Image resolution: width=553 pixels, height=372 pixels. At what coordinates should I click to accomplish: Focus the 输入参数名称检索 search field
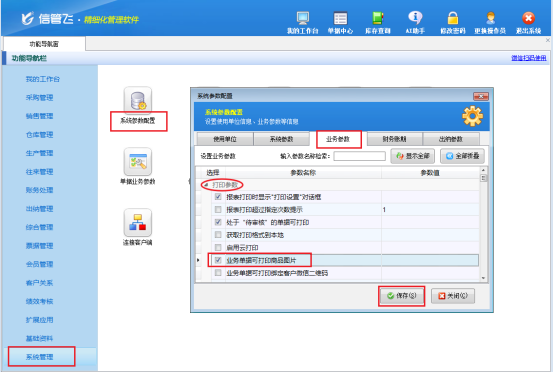359,156
